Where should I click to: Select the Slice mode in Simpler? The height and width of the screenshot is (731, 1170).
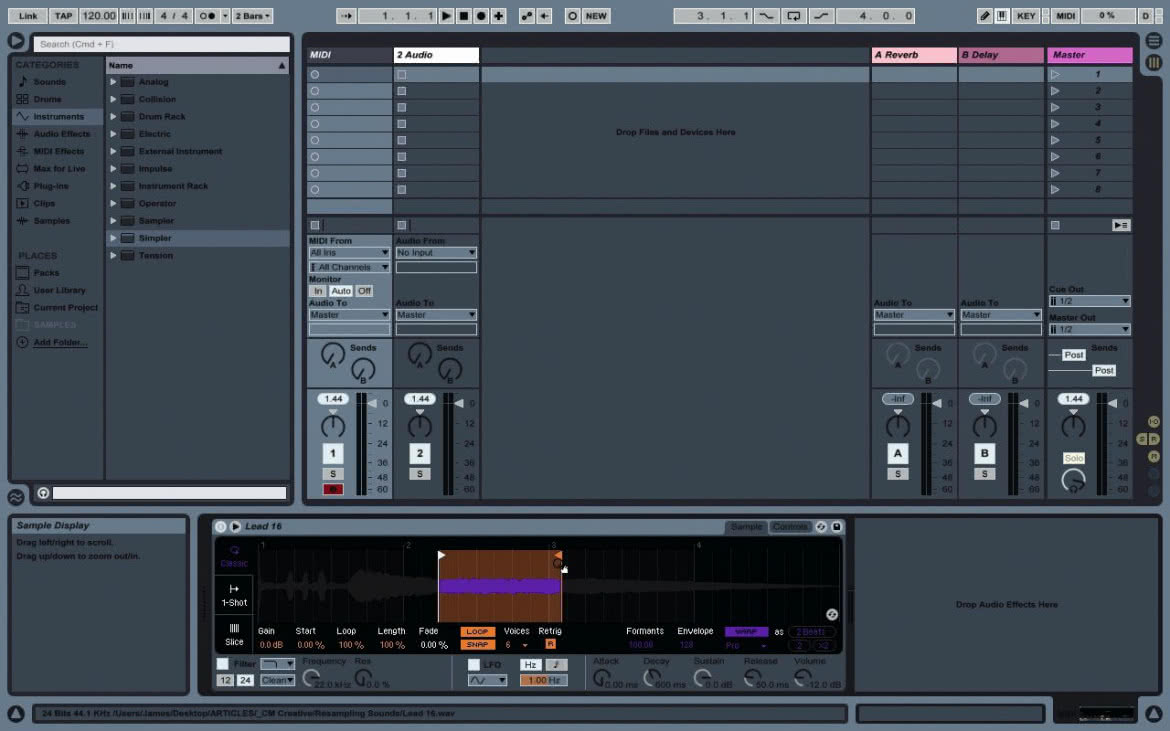point(234,635)
